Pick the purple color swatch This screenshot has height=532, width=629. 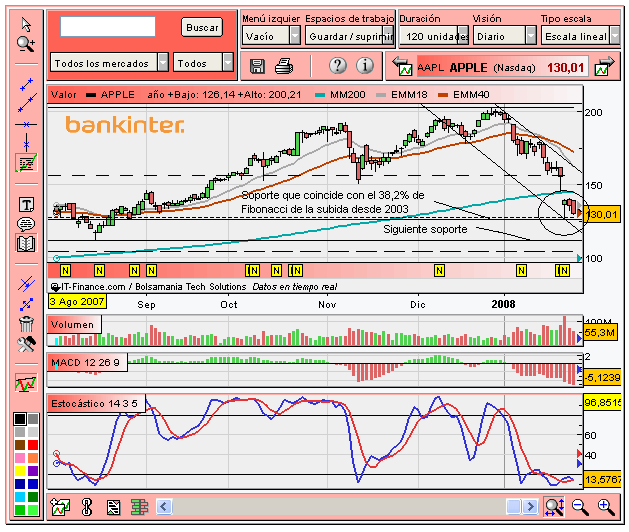pos(33,471)
